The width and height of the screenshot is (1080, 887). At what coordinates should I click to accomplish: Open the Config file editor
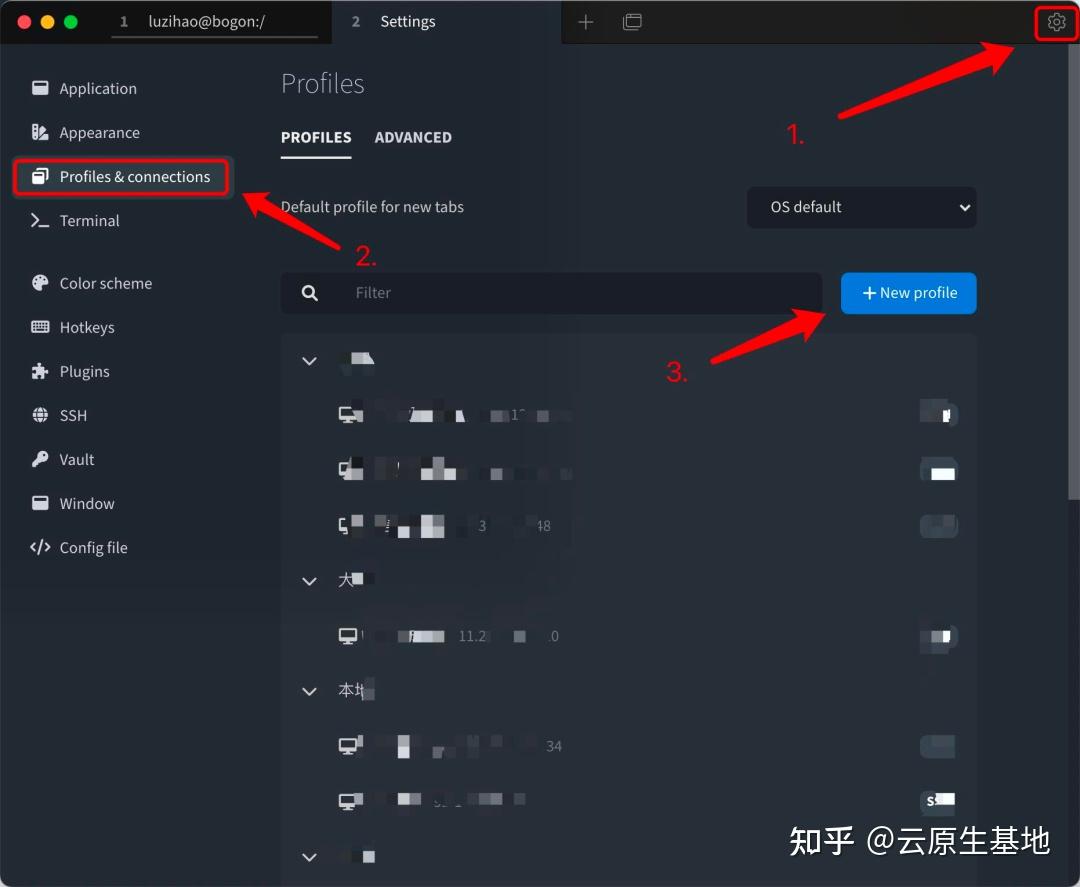pos(93,547)
